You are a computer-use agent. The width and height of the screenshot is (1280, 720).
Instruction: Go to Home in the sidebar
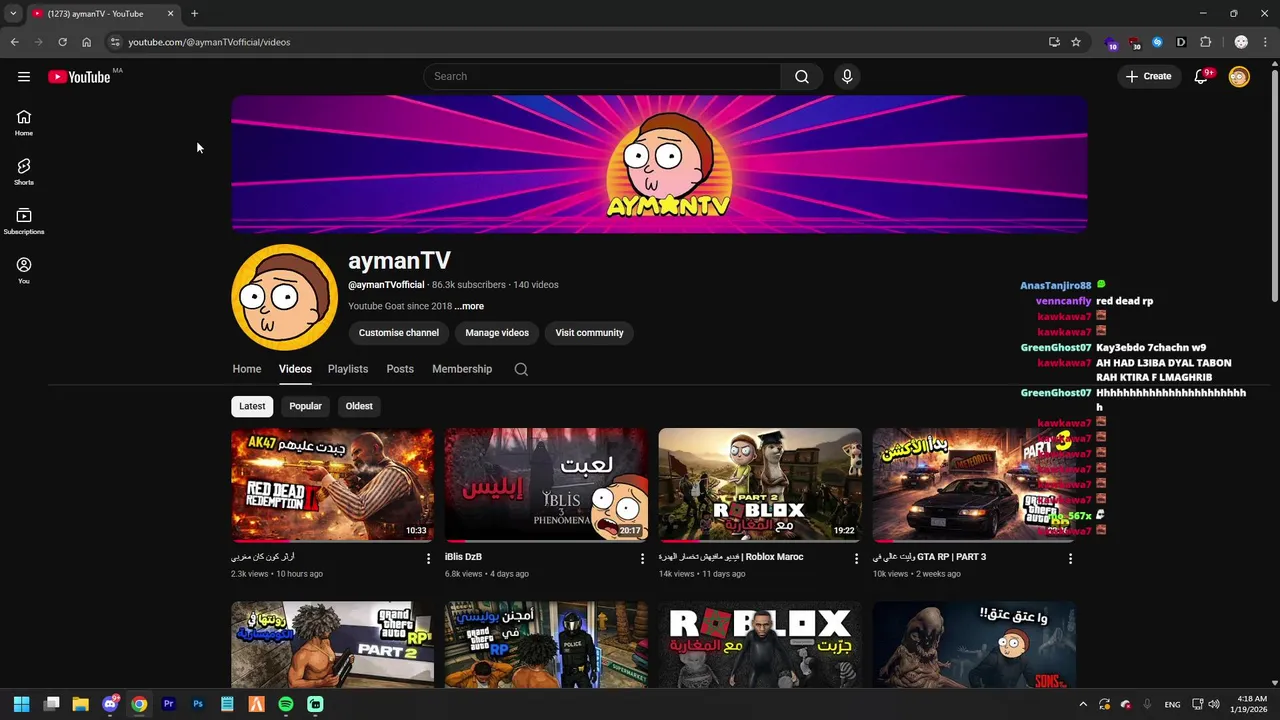24,123
